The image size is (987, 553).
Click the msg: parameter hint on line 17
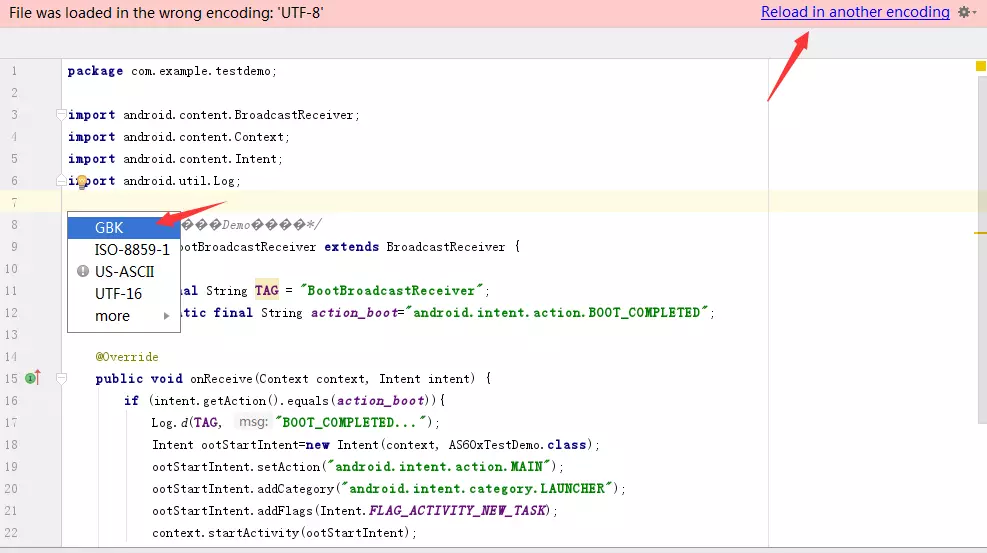(253, 422)
